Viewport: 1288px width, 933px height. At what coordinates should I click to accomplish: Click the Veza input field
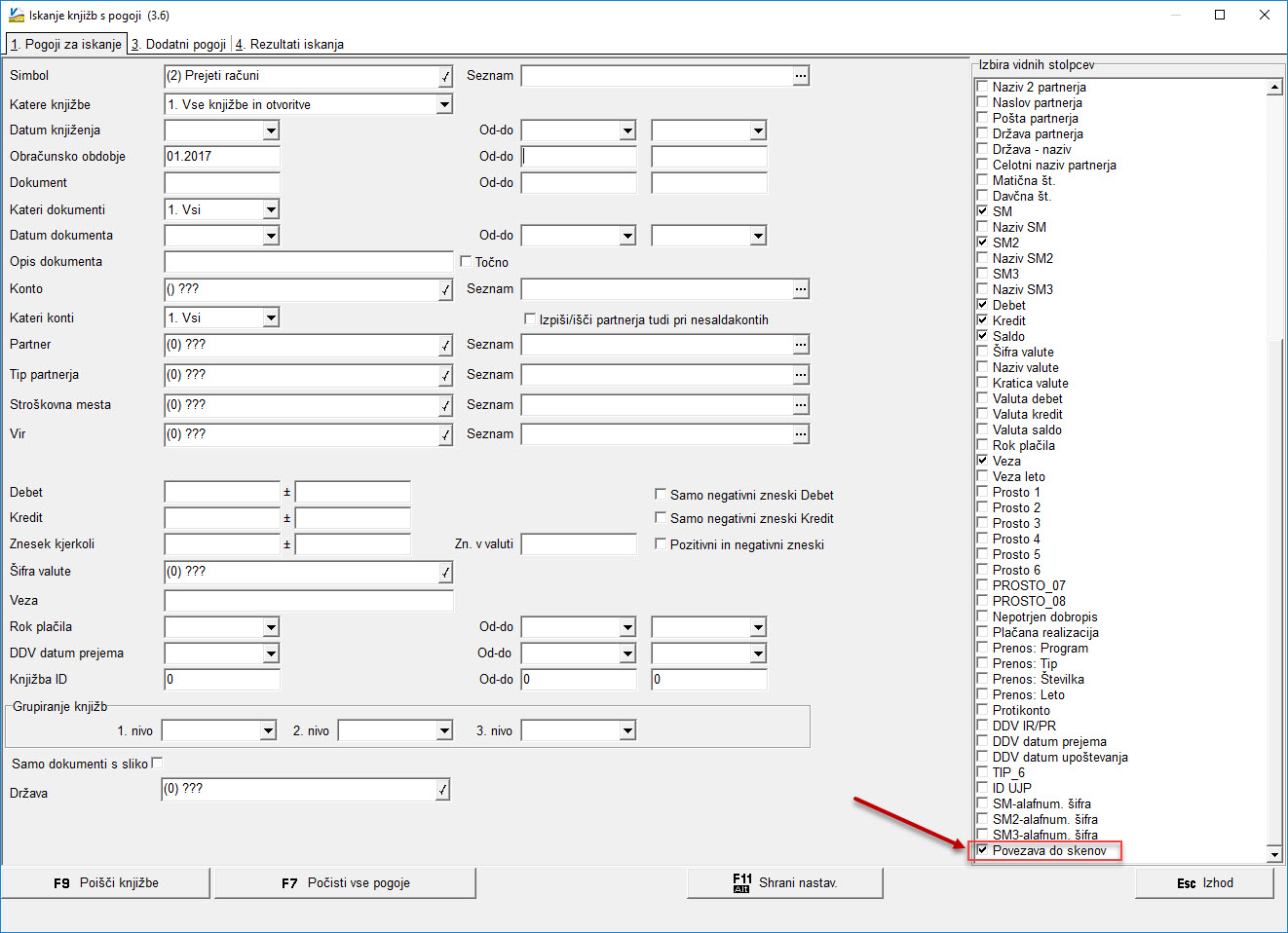pyautogui.click(x=309, y=601)
